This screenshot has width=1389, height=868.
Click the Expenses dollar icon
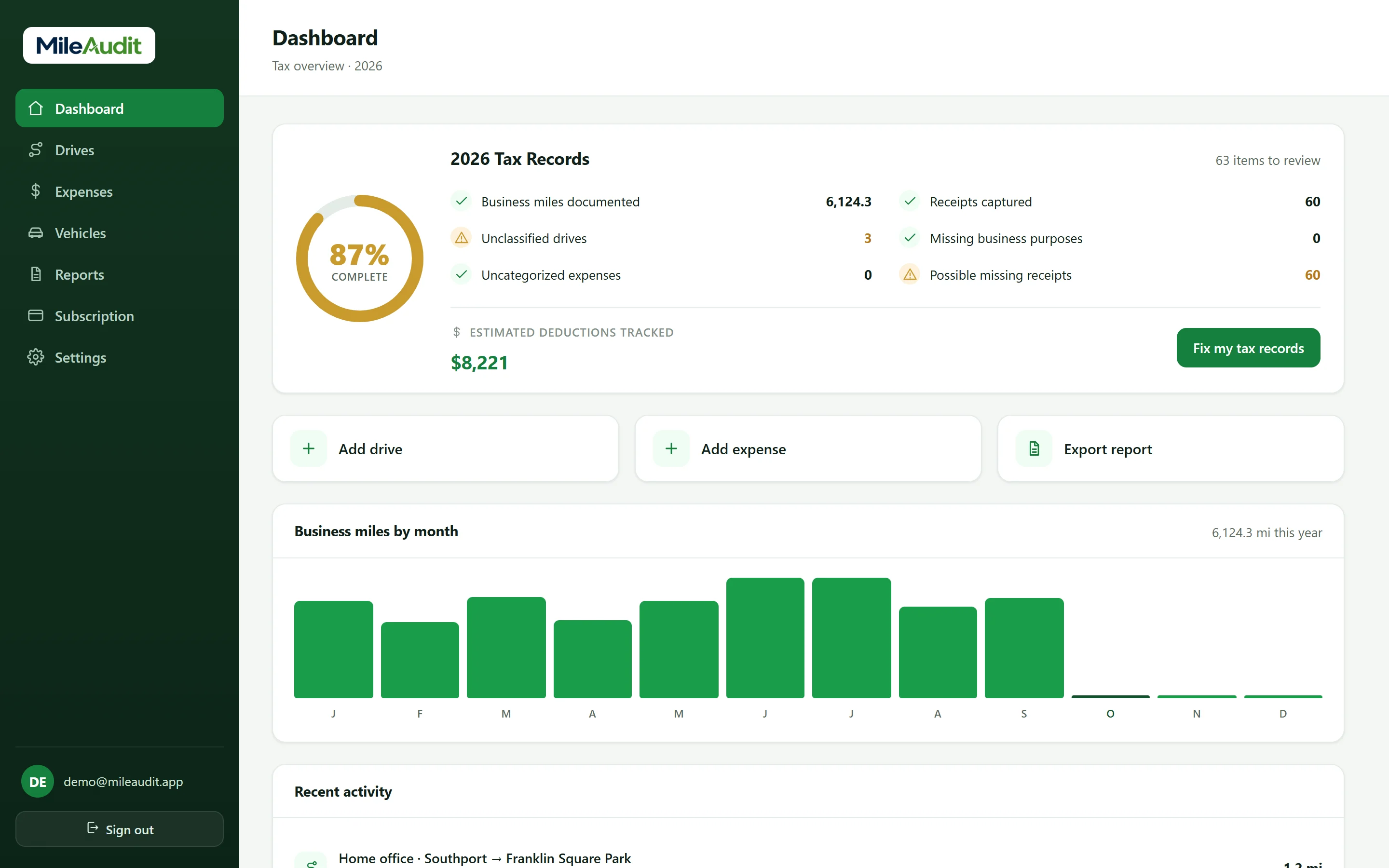coord(36,191)
